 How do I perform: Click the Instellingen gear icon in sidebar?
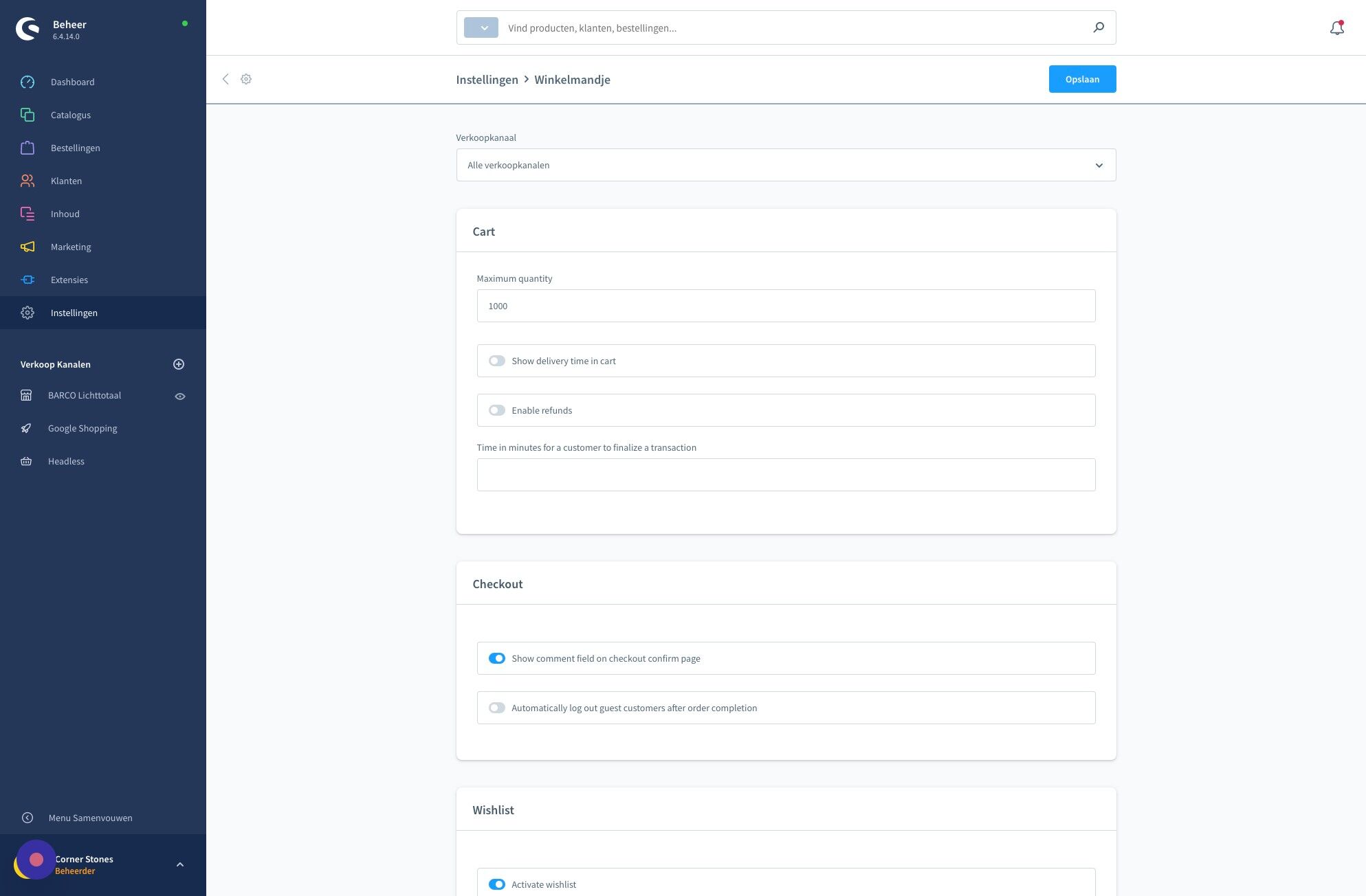pos(27,313)
